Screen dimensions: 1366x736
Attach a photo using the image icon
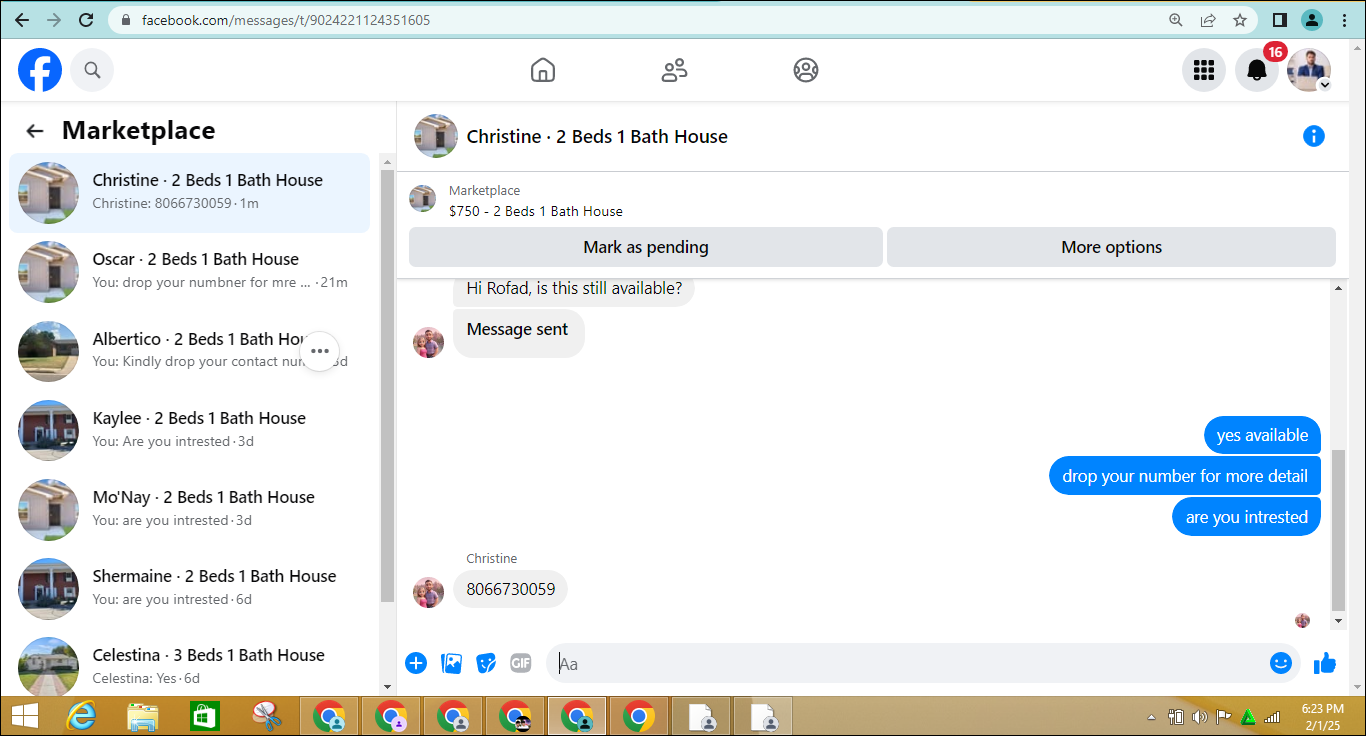452,663
